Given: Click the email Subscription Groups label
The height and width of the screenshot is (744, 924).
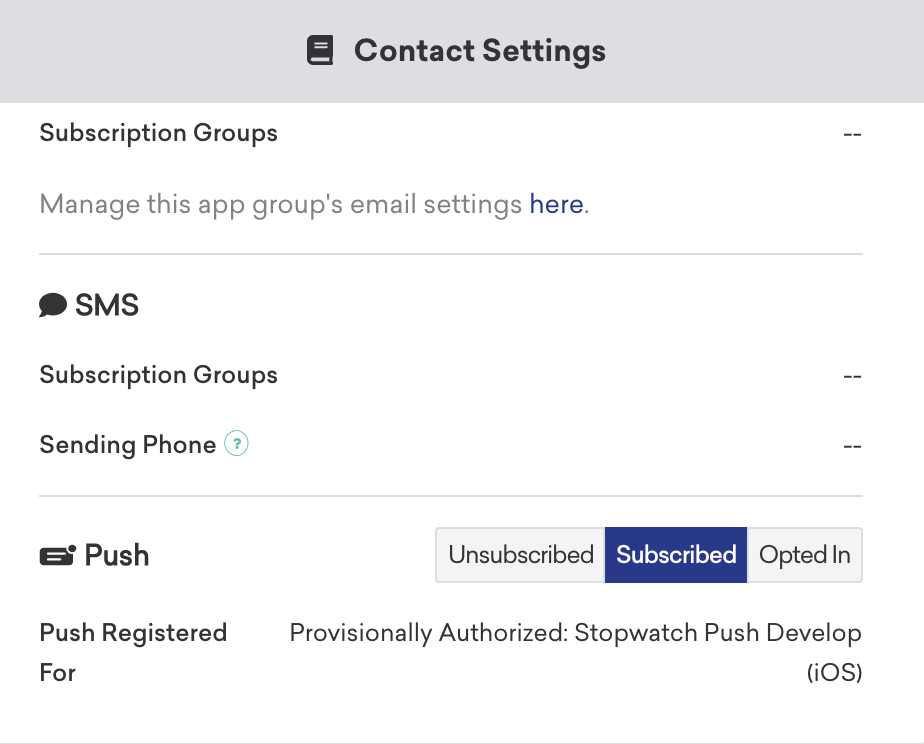Looking at the screenshot, I should tap(159, 133).
